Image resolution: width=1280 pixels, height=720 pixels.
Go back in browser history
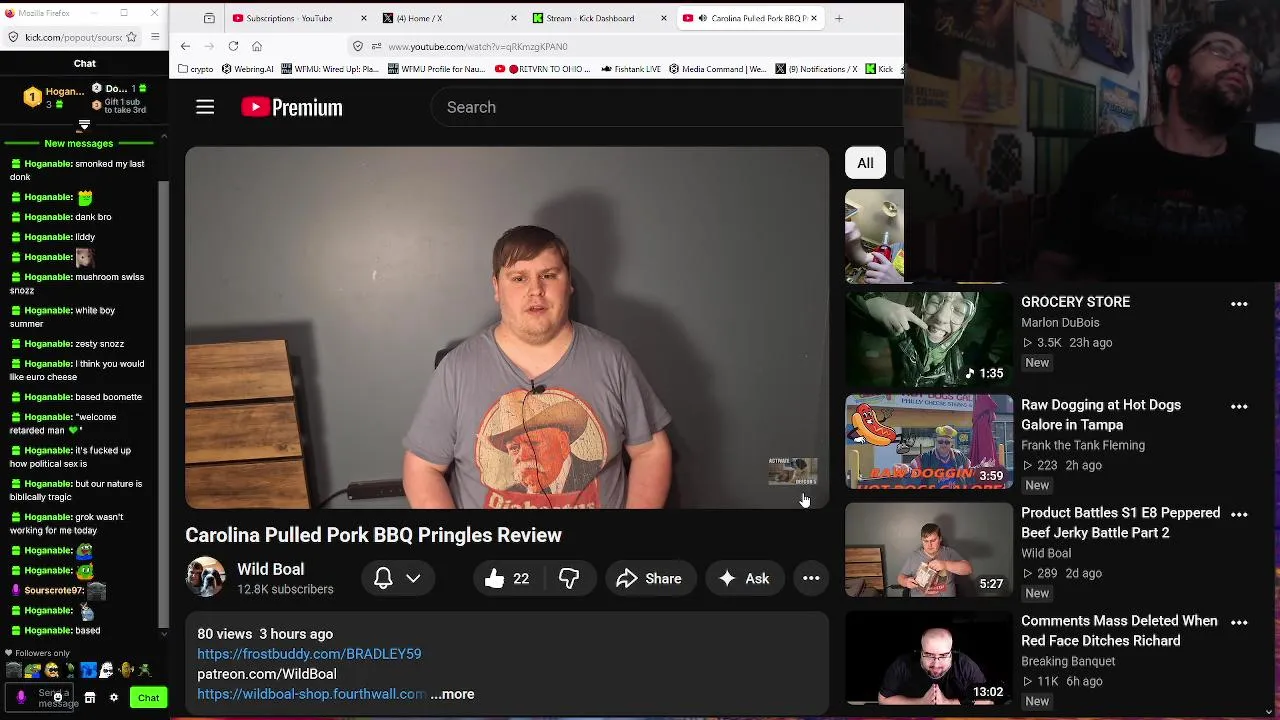tap(185, 46)
